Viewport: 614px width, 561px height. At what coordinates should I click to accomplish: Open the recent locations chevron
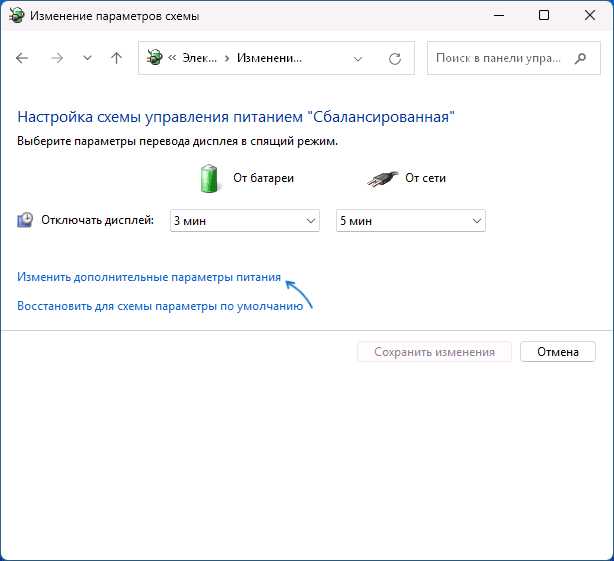[87, 59]
